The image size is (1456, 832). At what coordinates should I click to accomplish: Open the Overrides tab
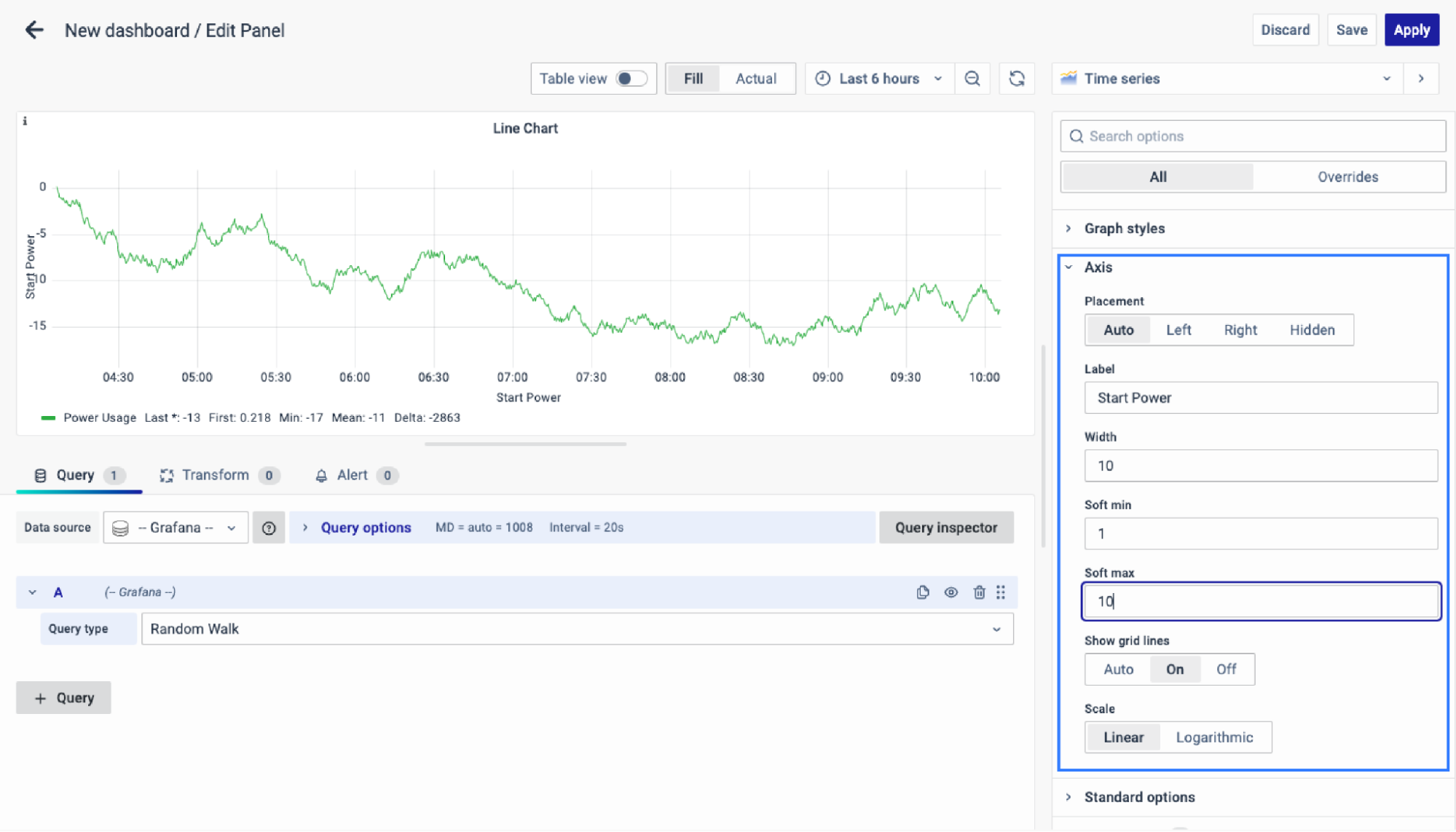(1347, 177)
